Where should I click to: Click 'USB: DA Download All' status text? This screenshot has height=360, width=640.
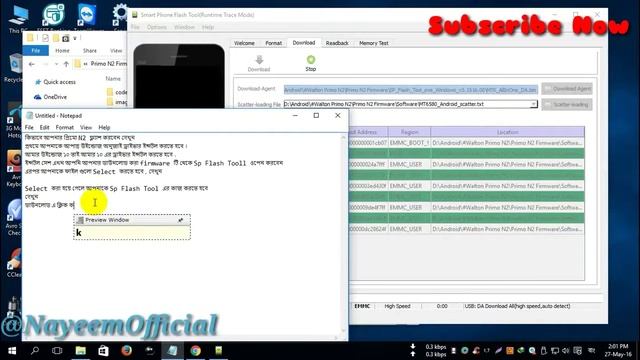[x=517, y=306]
